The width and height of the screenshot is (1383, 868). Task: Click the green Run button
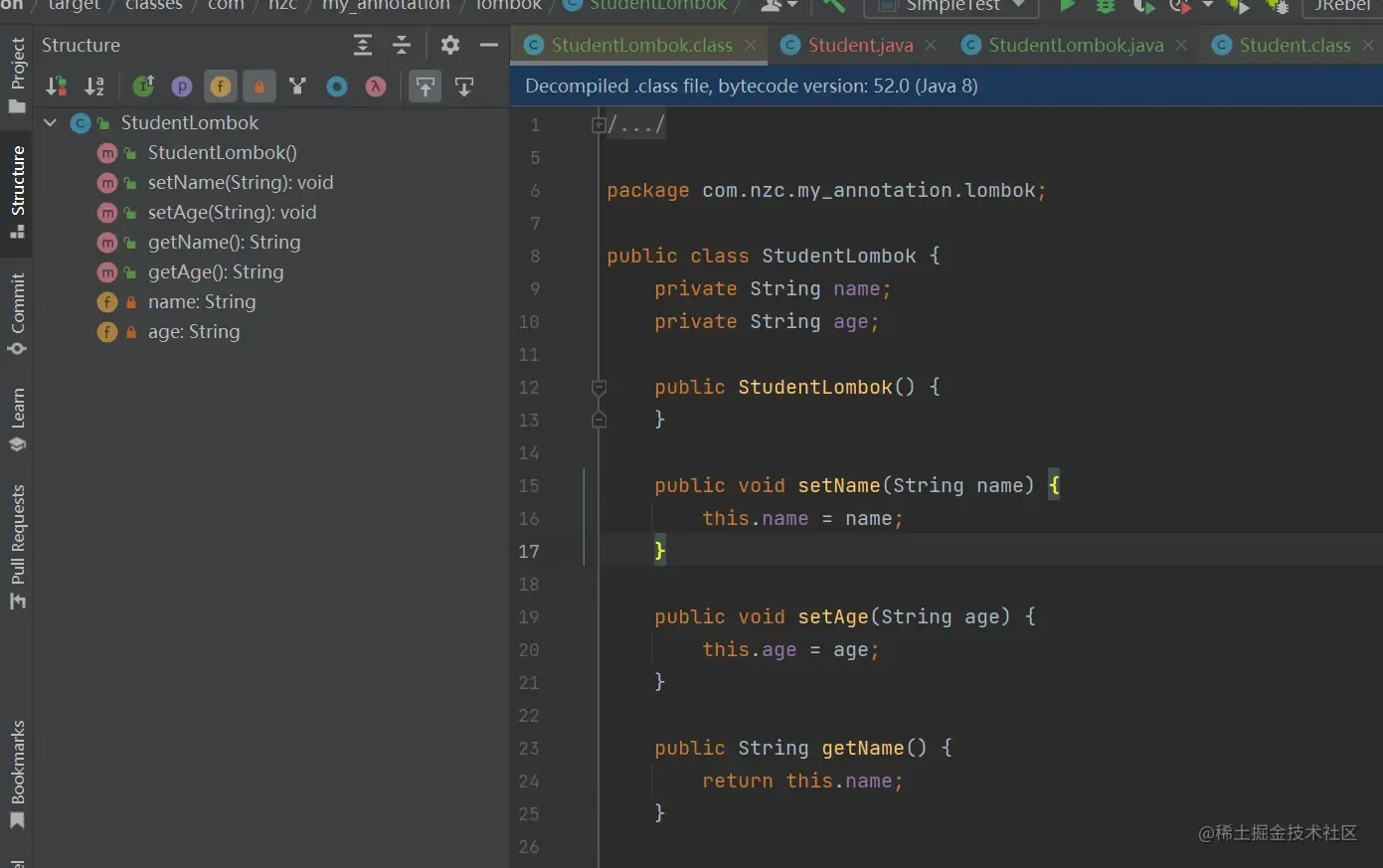point(1067,6)
